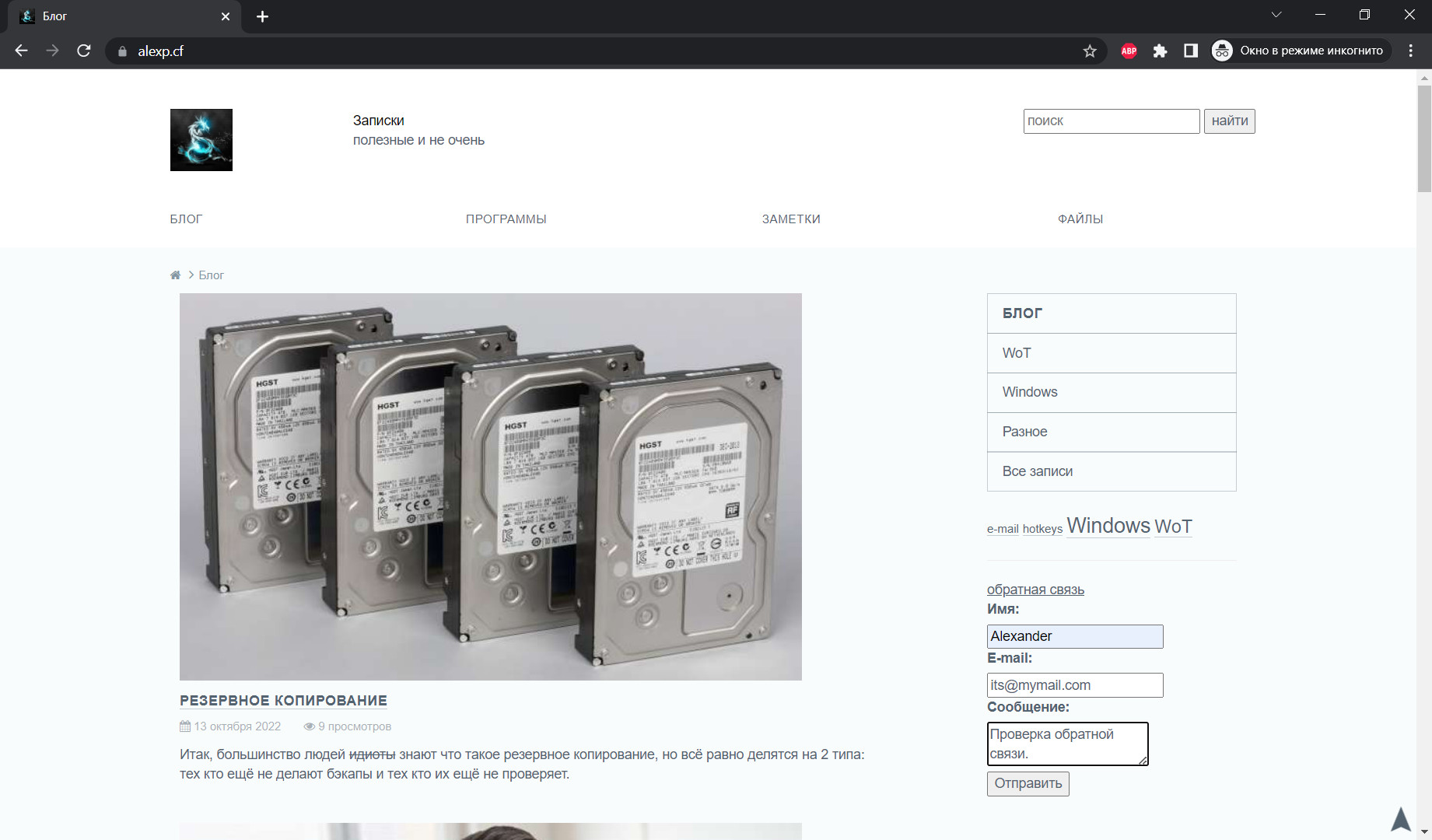Click the home breadcrumb icon
The height and width of the screenshot is (840, 1432).
click(x=175, y=275)
